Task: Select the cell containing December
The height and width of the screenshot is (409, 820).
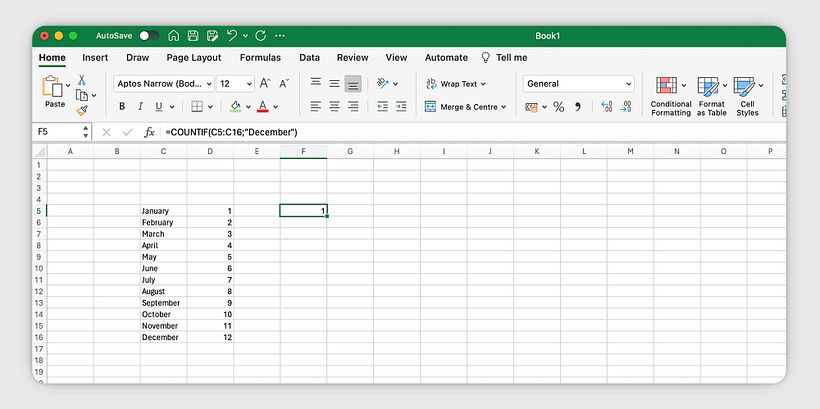Action: point(163,337)
